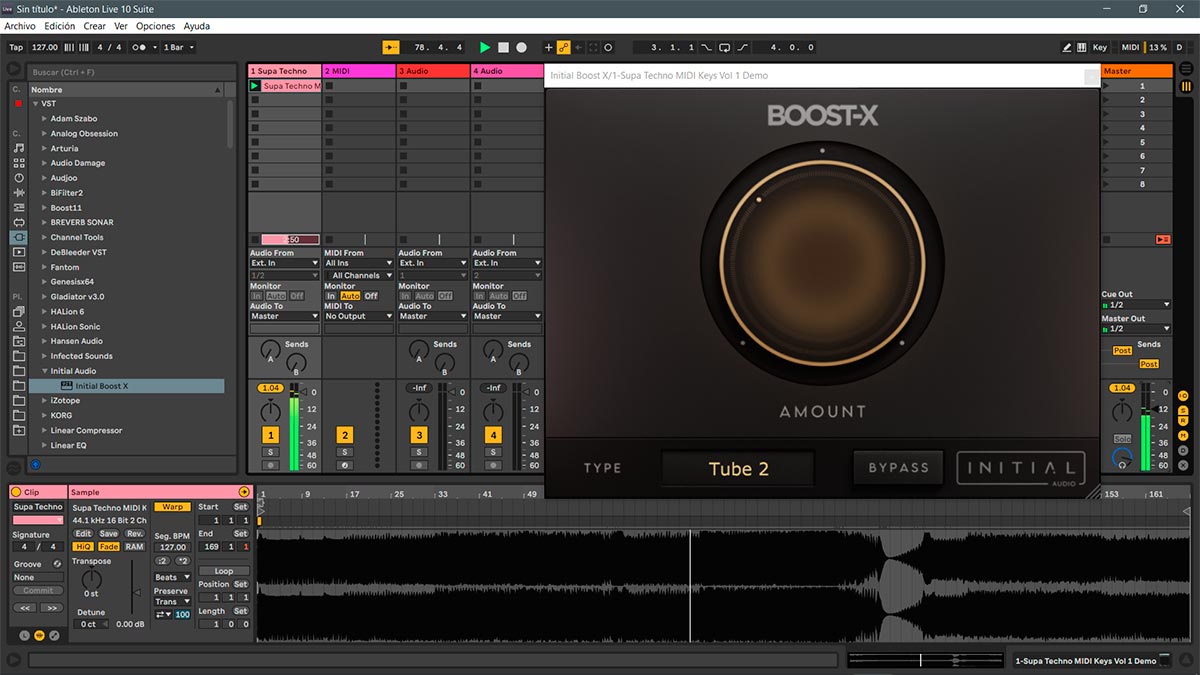The image size is (1200, 675).
Task: Toggle track 3 activator button
Action: pos(419,435)
